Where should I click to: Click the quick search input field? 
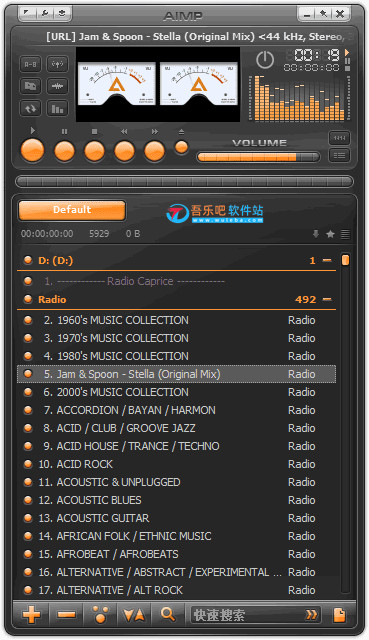pyautogui.click(x=249, y=615)
